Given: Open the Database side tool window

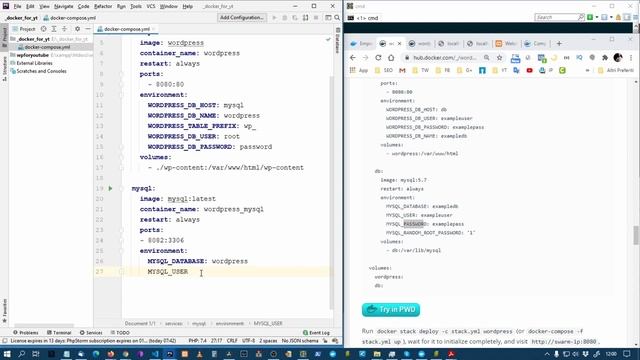Looking at the screenshot, I should click(338, 40).
